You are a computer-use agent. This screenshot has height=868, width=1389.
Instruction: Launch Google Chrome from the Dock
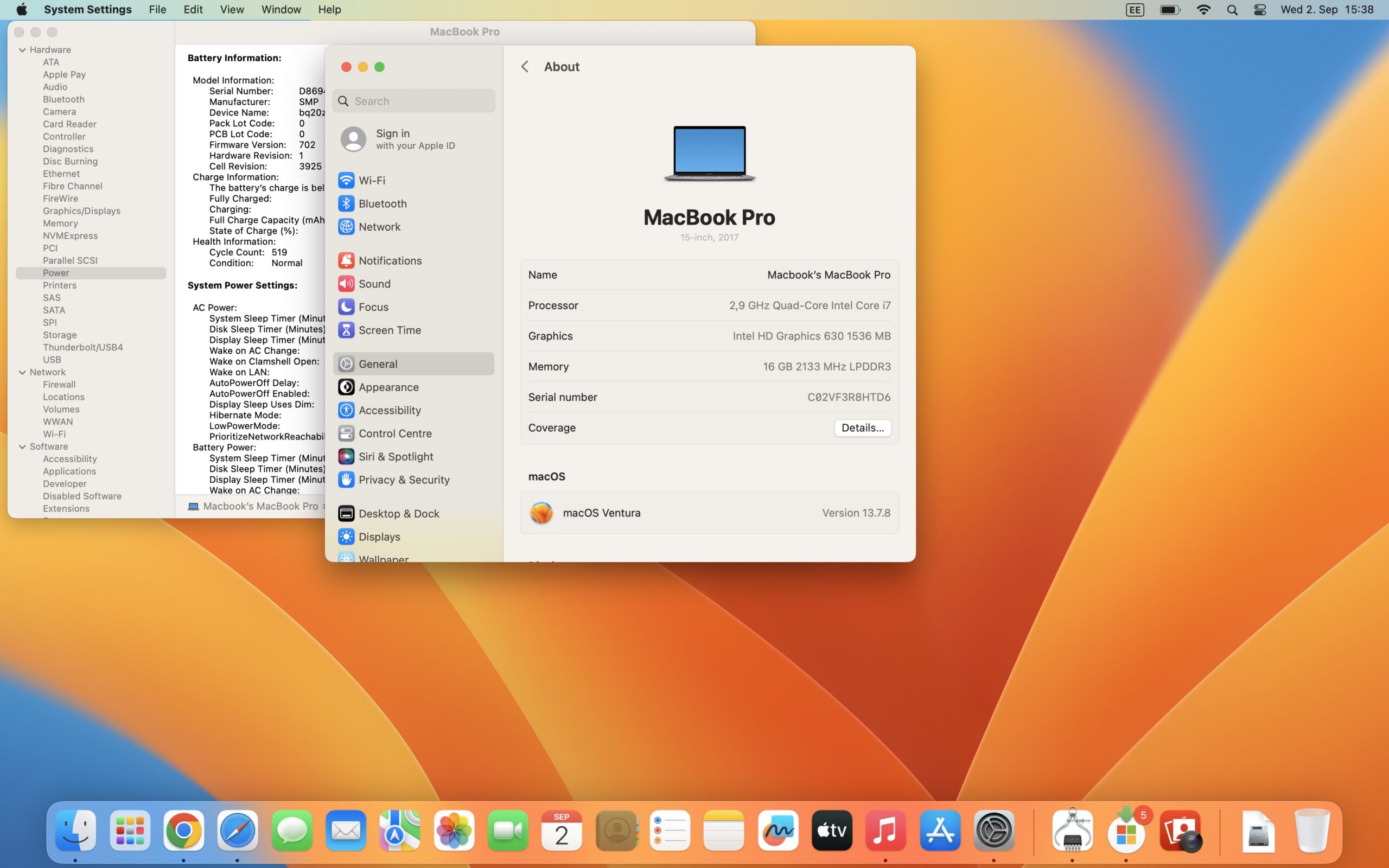tap(184, 830)
